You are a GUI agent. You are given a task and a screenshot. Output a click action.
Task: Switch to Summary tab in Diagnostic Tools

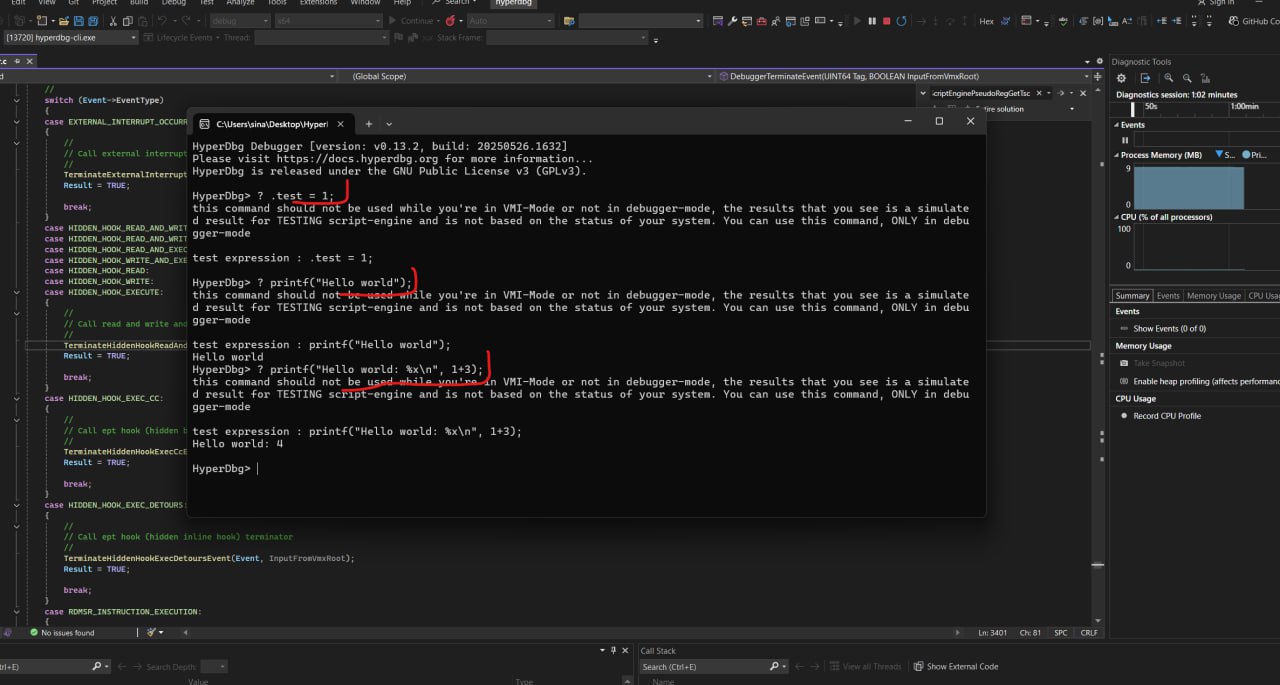click(x=1132, y=296)
